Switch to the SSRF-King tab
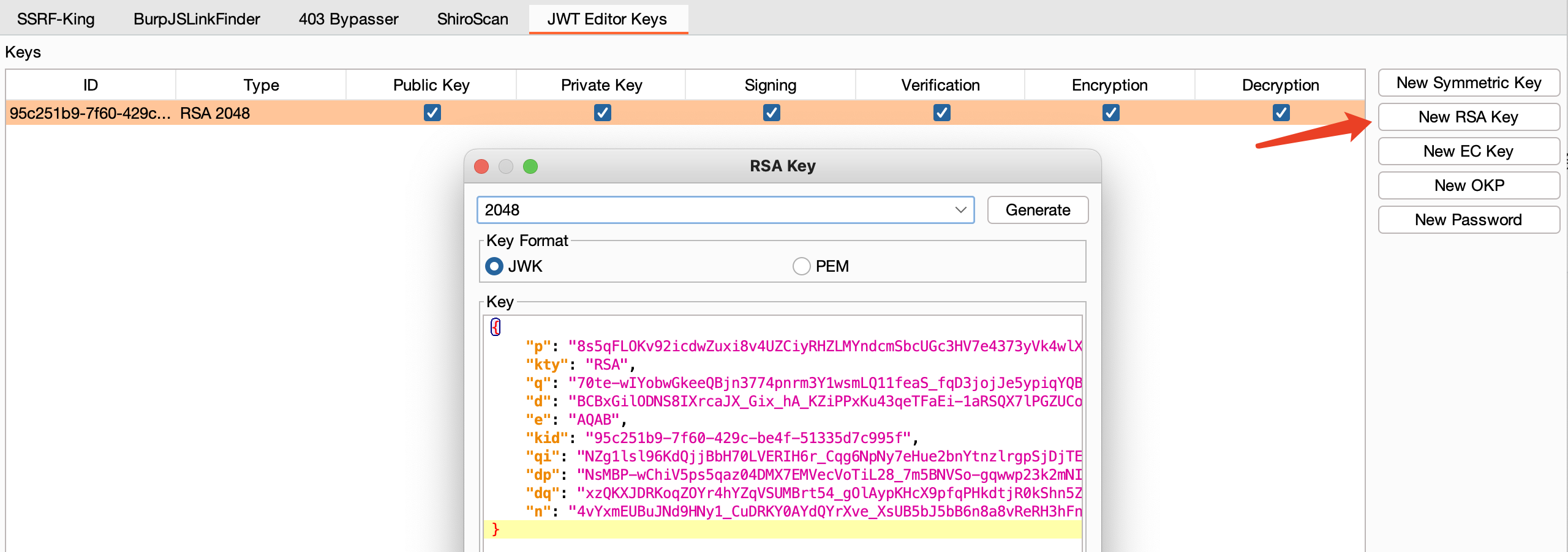This screenshot has height=552, width=1568. click(x=56, y=19)
